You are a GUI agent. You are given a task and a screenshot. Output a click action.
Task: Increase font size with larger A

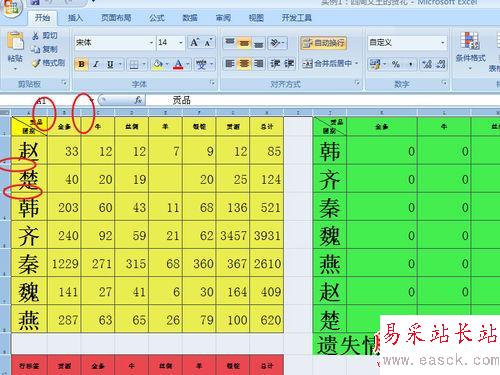tap(194, 43)
